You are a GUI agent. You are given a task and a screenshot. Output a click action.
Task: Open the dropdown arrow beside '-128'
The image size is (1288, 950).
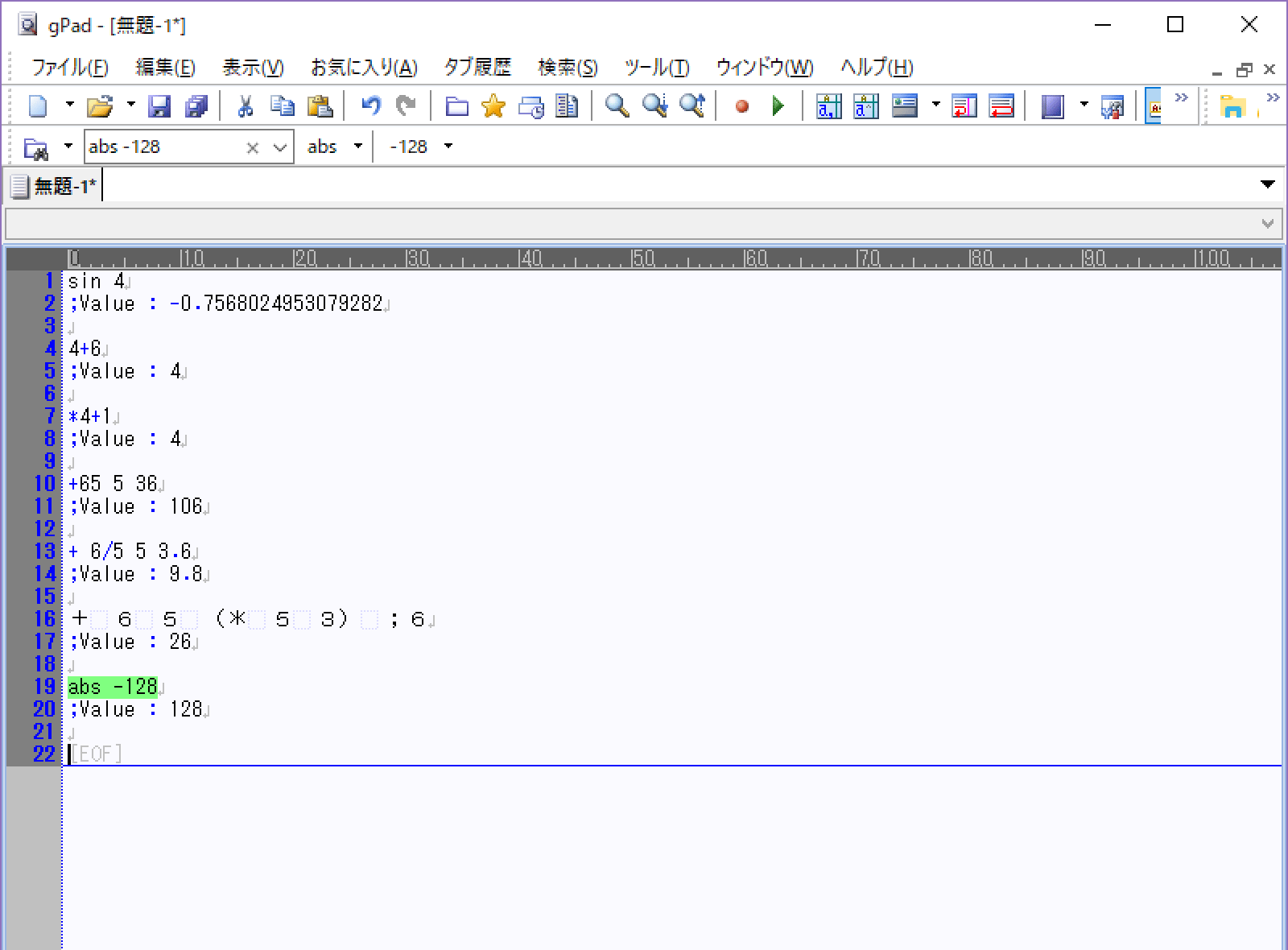point(448,147)
